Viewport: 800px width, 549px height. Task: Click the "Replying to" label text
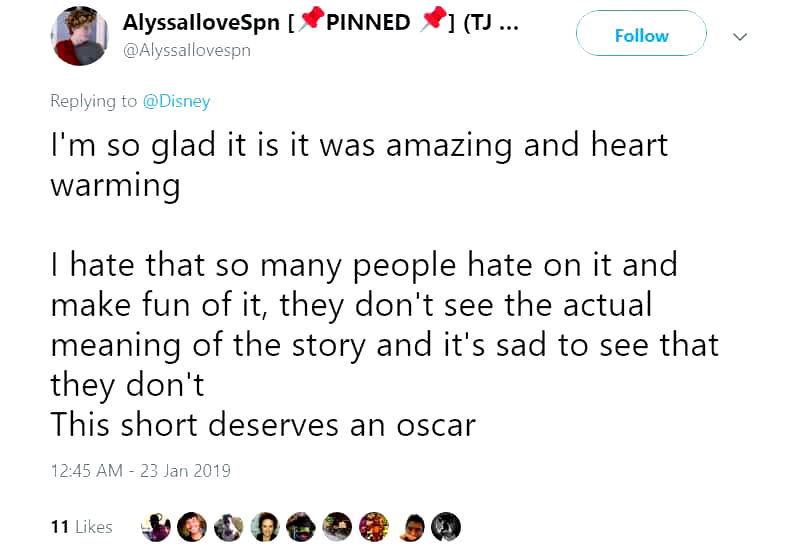click(x=94, y=101)
